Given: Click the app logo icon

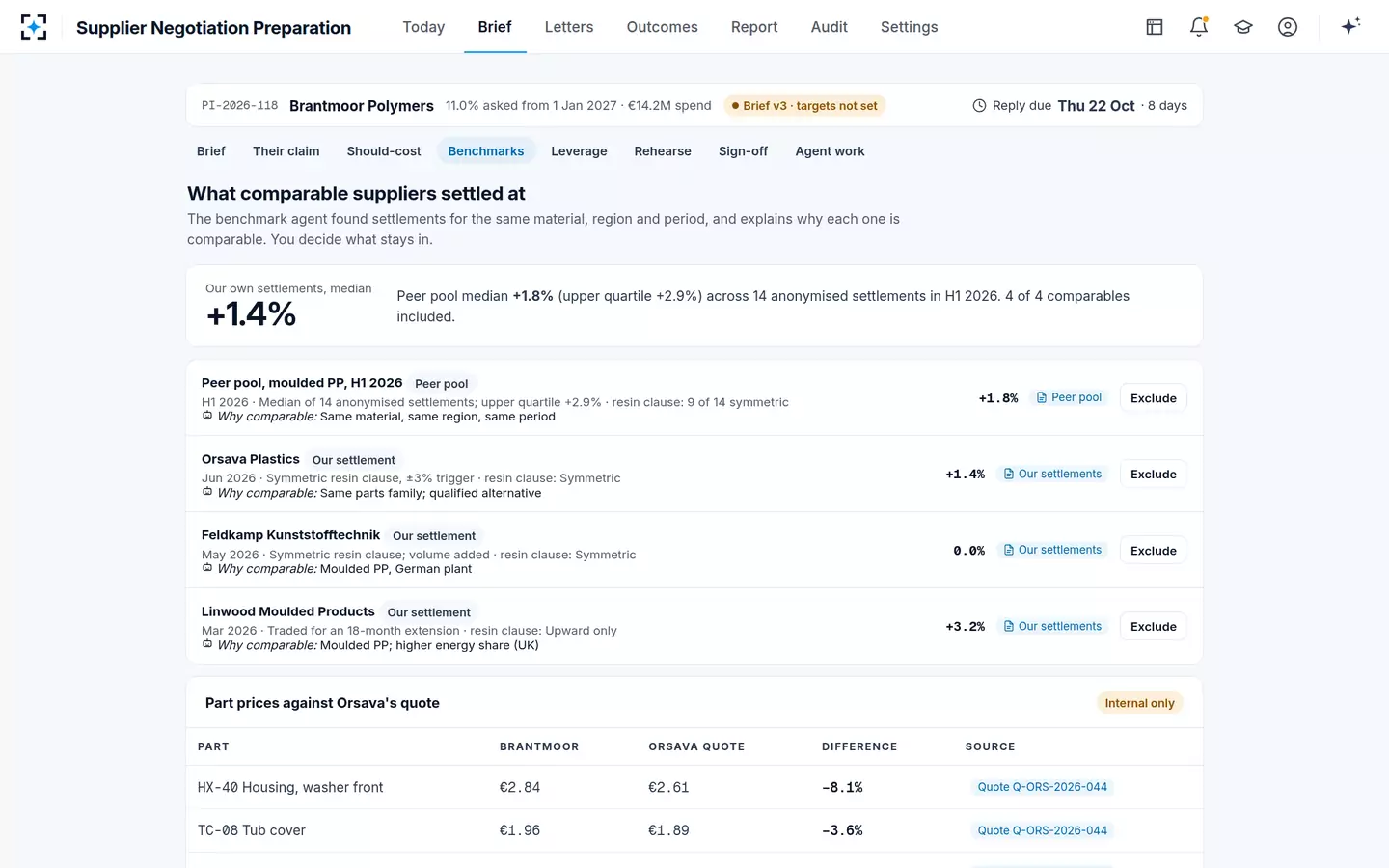Looking at the screenshot, I should pyautogui.click(x=34, y=27).
